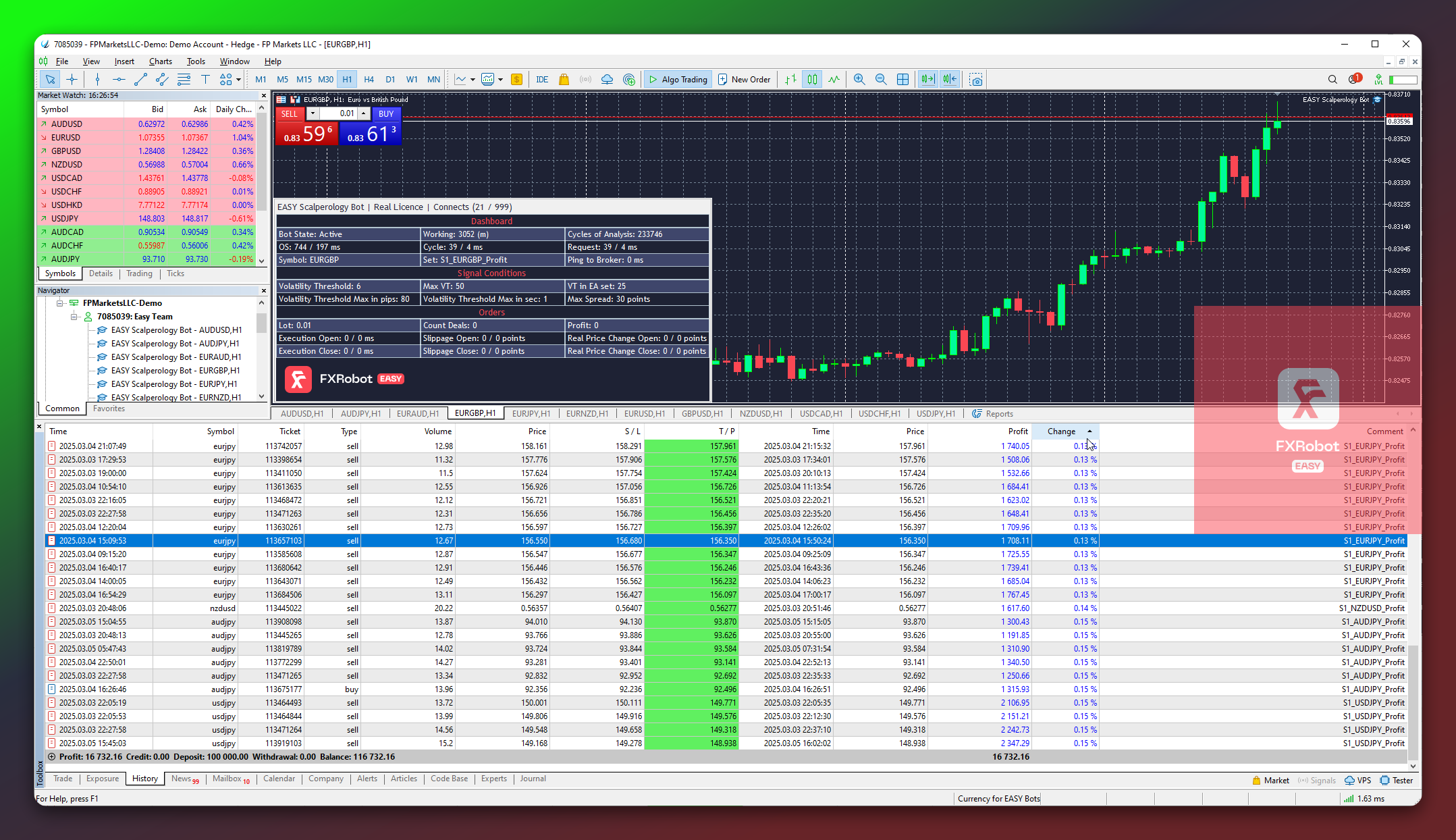This screenshot has width=1456, height=840.
Task: Draw a vertical line on the chart
Action: click(x=97, y=80)
